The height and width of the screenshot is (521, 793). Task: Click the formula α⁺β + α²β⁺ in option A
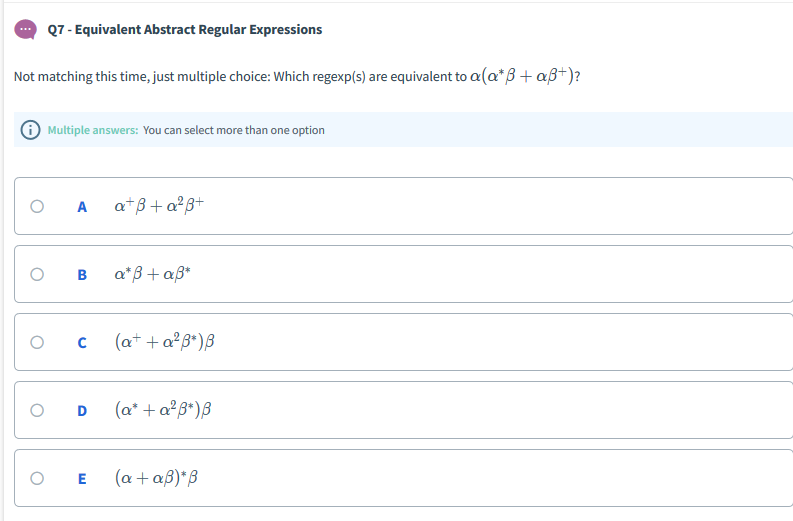tap(160, 206)
